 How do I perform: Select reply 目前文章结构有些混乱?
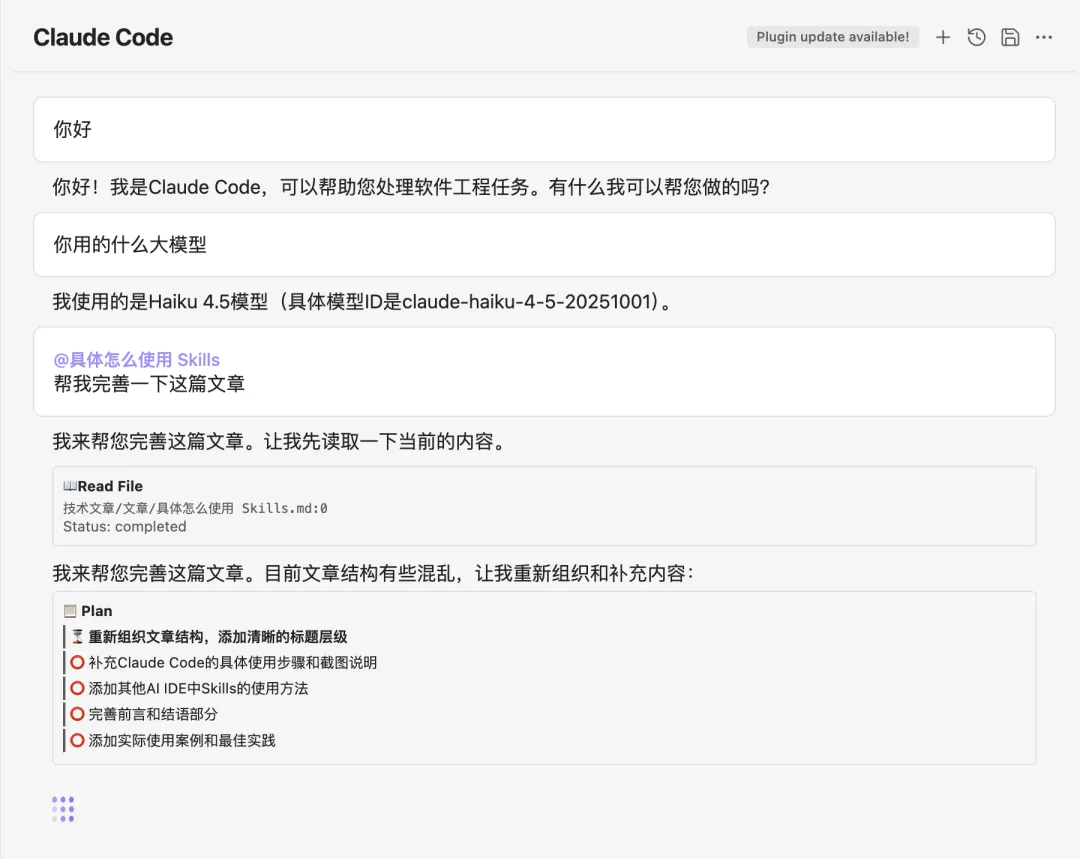pos(373,573)
